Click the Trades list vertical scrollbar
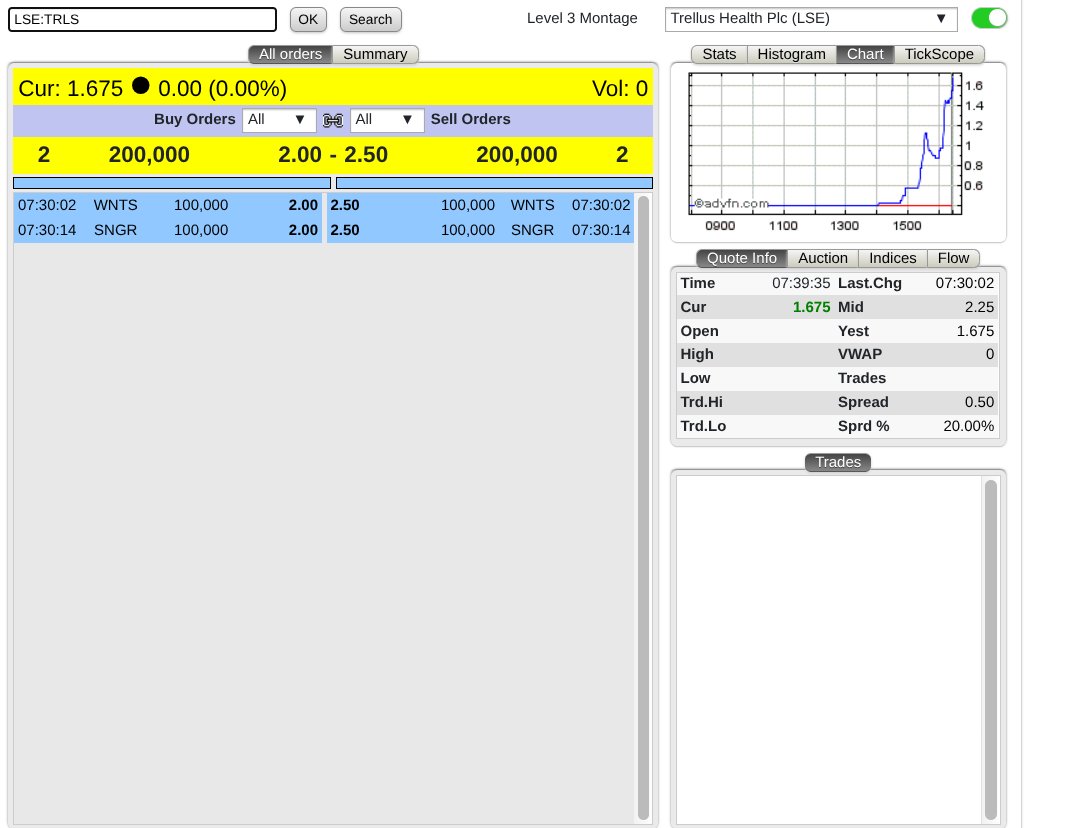Image resolution: width=1080 pixels, height=828 pixels. coord(990,650)
